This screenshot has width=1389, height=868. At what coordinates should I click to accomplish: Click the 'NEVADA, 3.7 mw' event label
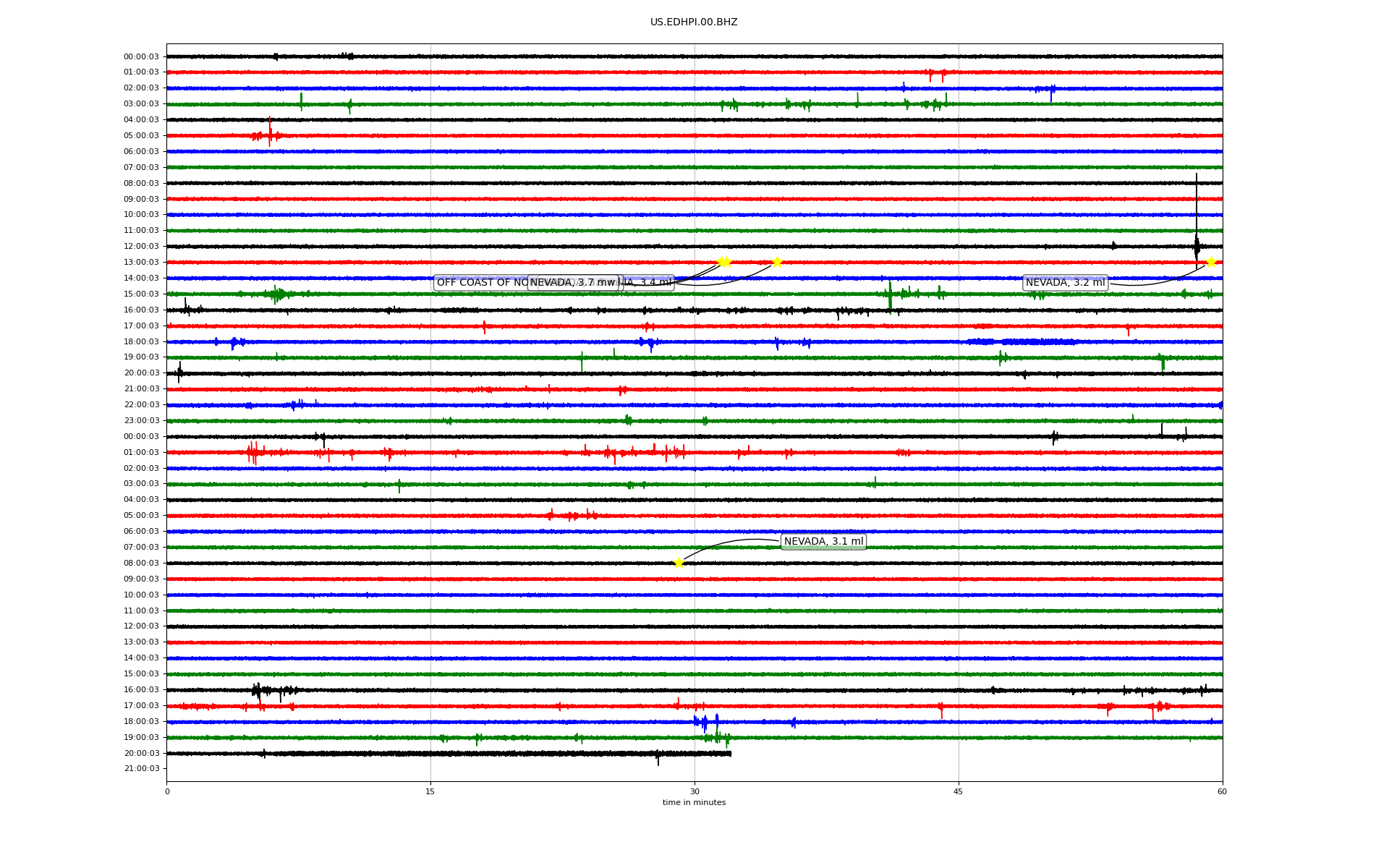pos(573,283)
